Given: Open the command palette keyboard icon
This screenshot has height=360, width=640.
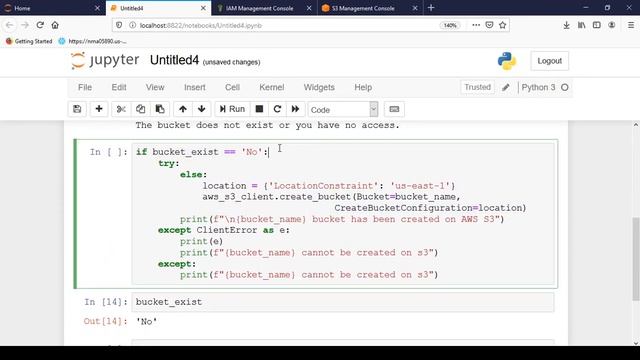Looking at the screenshot, I should [394, 109].
